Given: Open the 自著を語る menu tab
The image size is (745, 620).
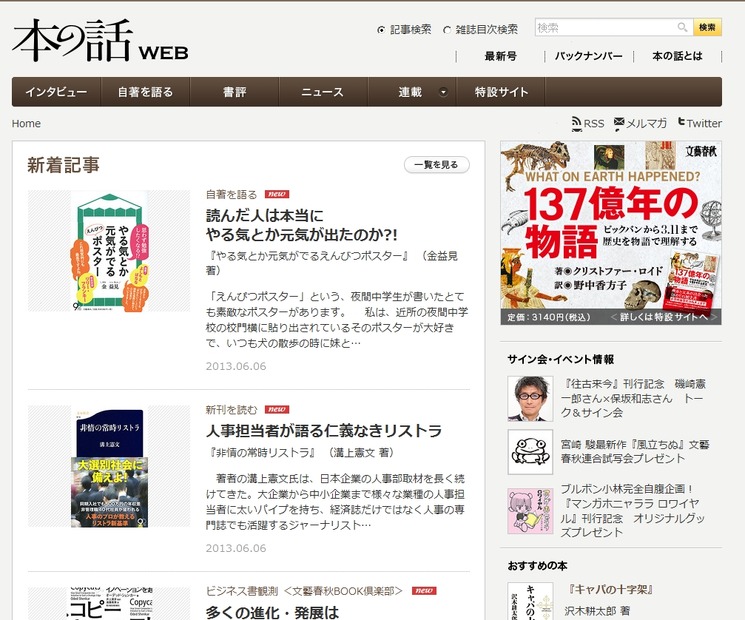Looking at the screenshot, I should click(x=145, y=92).
